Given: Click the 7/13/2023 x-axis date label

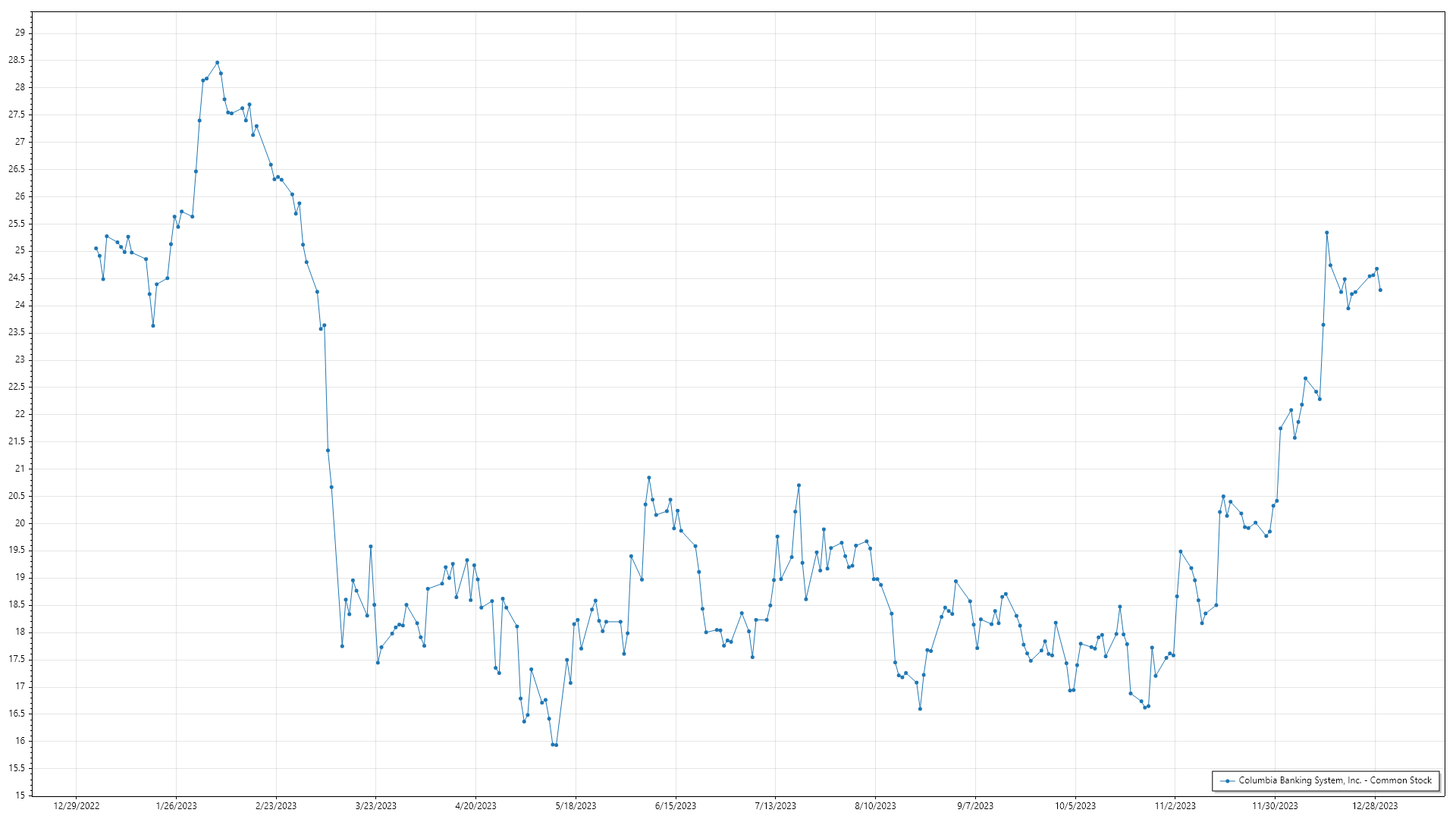Looking at the screenshot, I should (x=775, y=806).
